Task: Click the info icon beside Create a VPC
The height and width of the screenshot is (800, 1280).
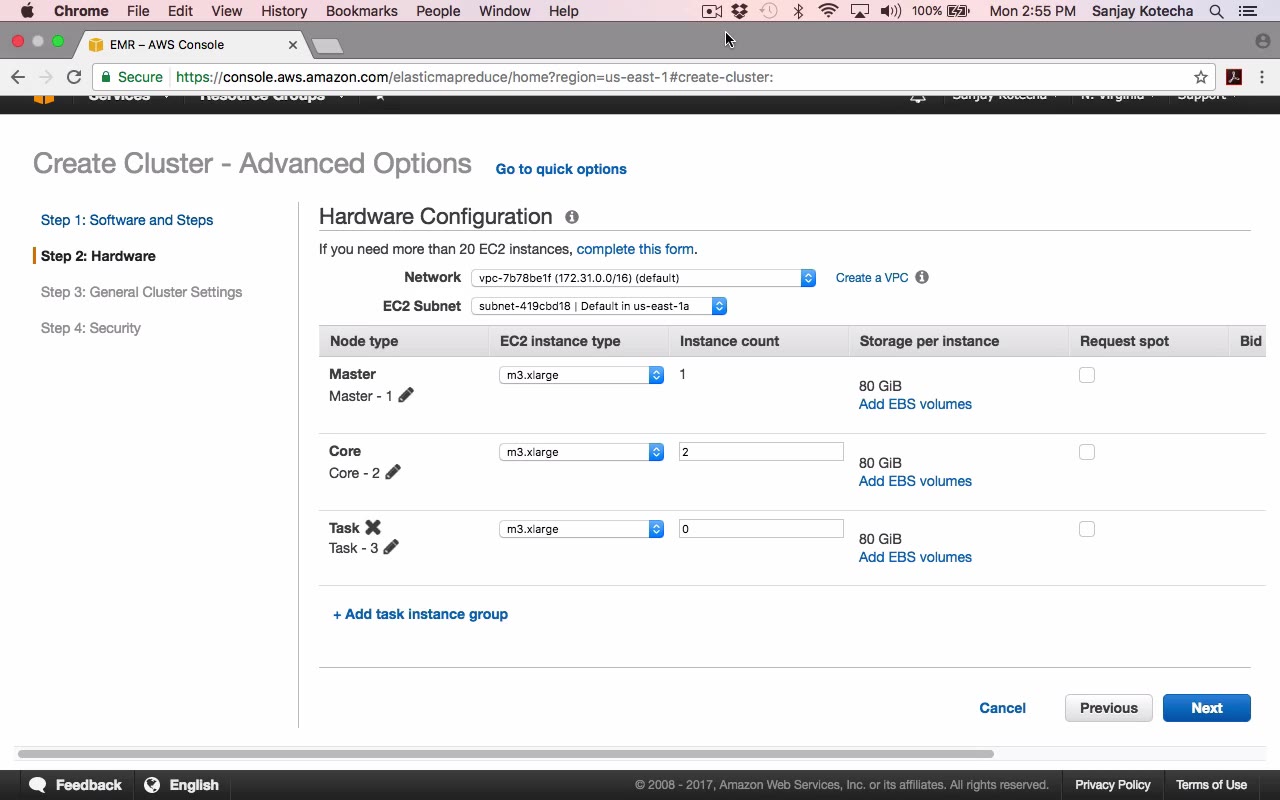Action: 922,277
